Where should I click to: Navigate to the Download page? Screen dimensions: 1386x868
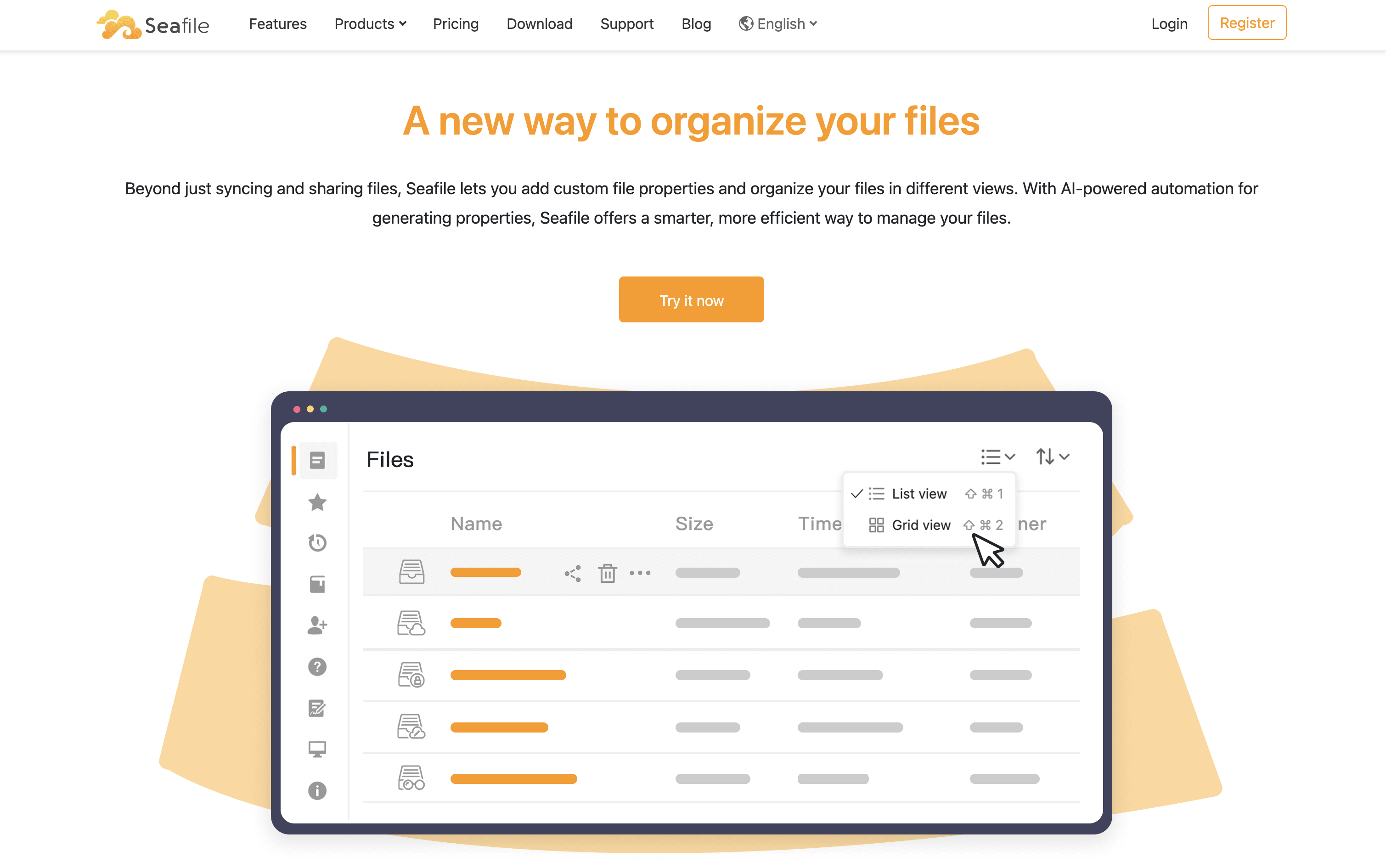tap(540, 23)
